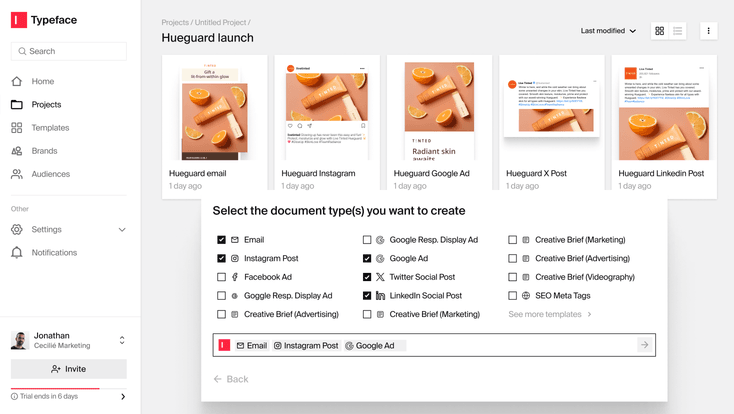The image size is (734, 414).
Task: Click the red Typeface icon in prompt bar
Action: tap(224, 345)
